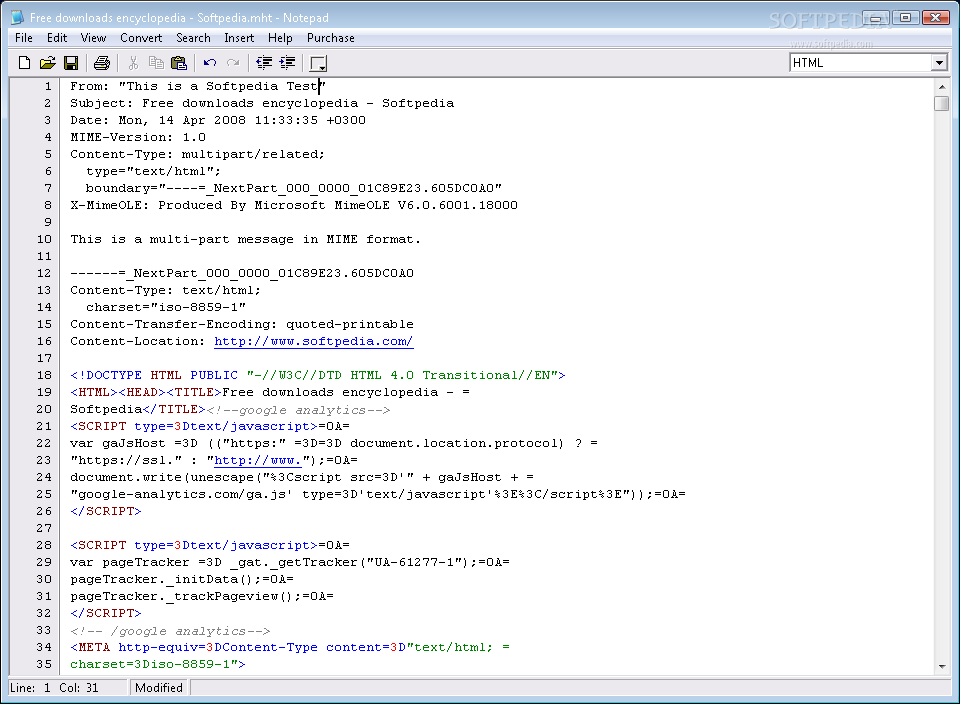Open the Search menu
Screen dimensions: 960x704
pyautogui.click(x=193, y=38)
